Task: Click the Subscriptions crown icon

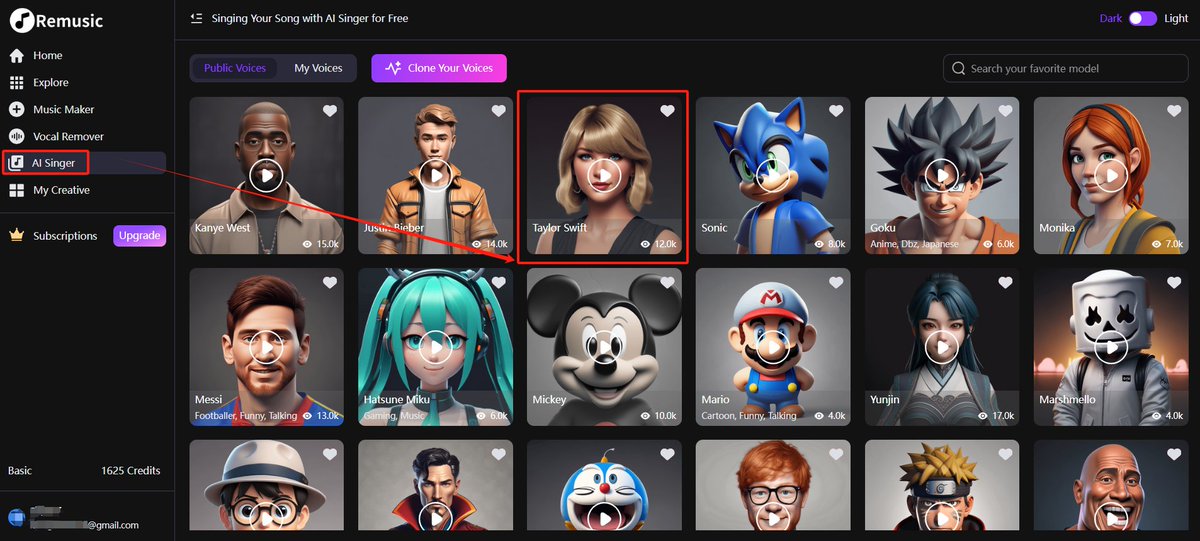Action: tap(16, 236)
